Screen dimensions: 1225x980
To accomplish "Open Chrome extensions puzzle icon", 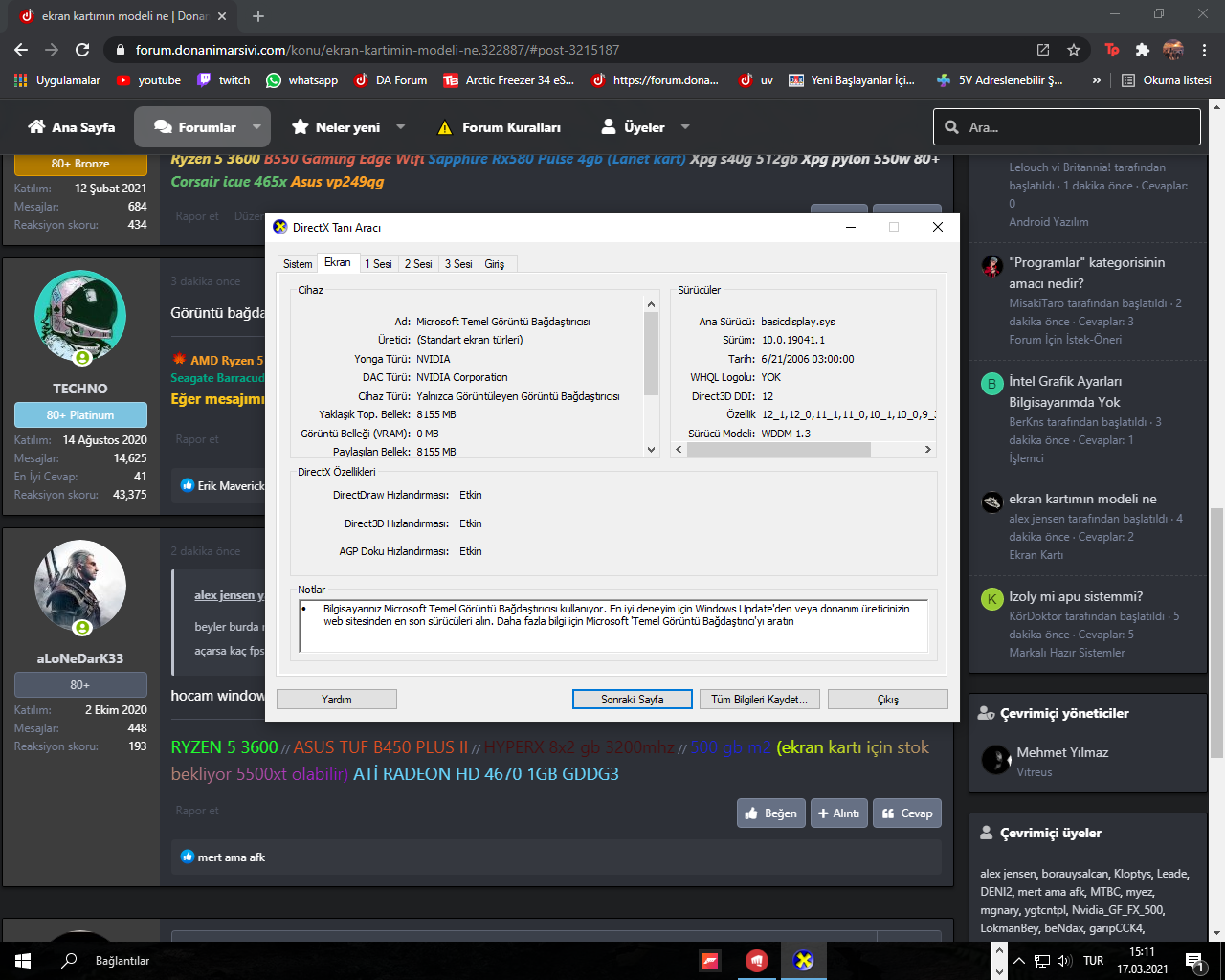I will 1142,50.
